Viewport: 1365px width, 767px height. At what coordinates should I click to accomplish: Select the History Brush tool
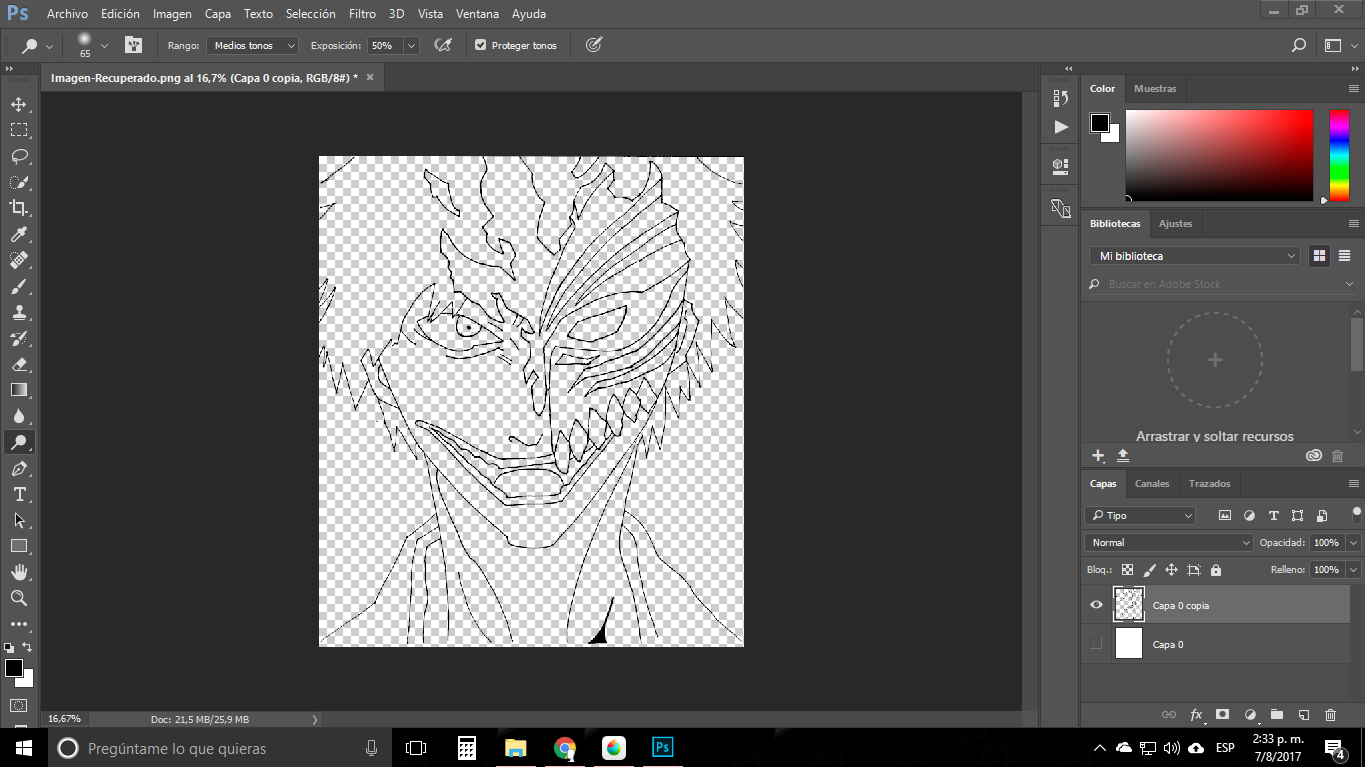click(x=19, y=338)
